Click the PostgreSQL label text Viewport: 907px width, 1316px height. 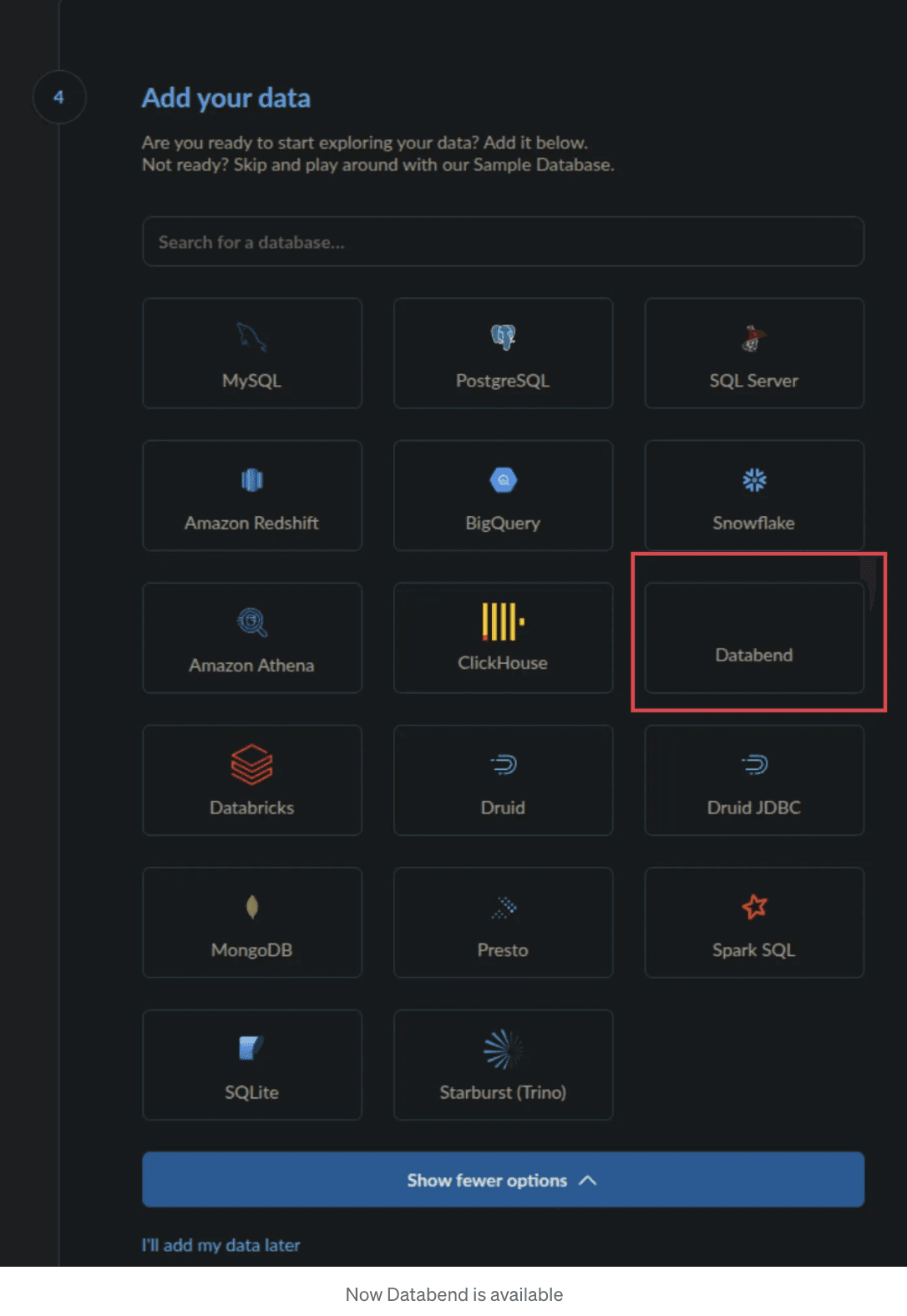503,381
